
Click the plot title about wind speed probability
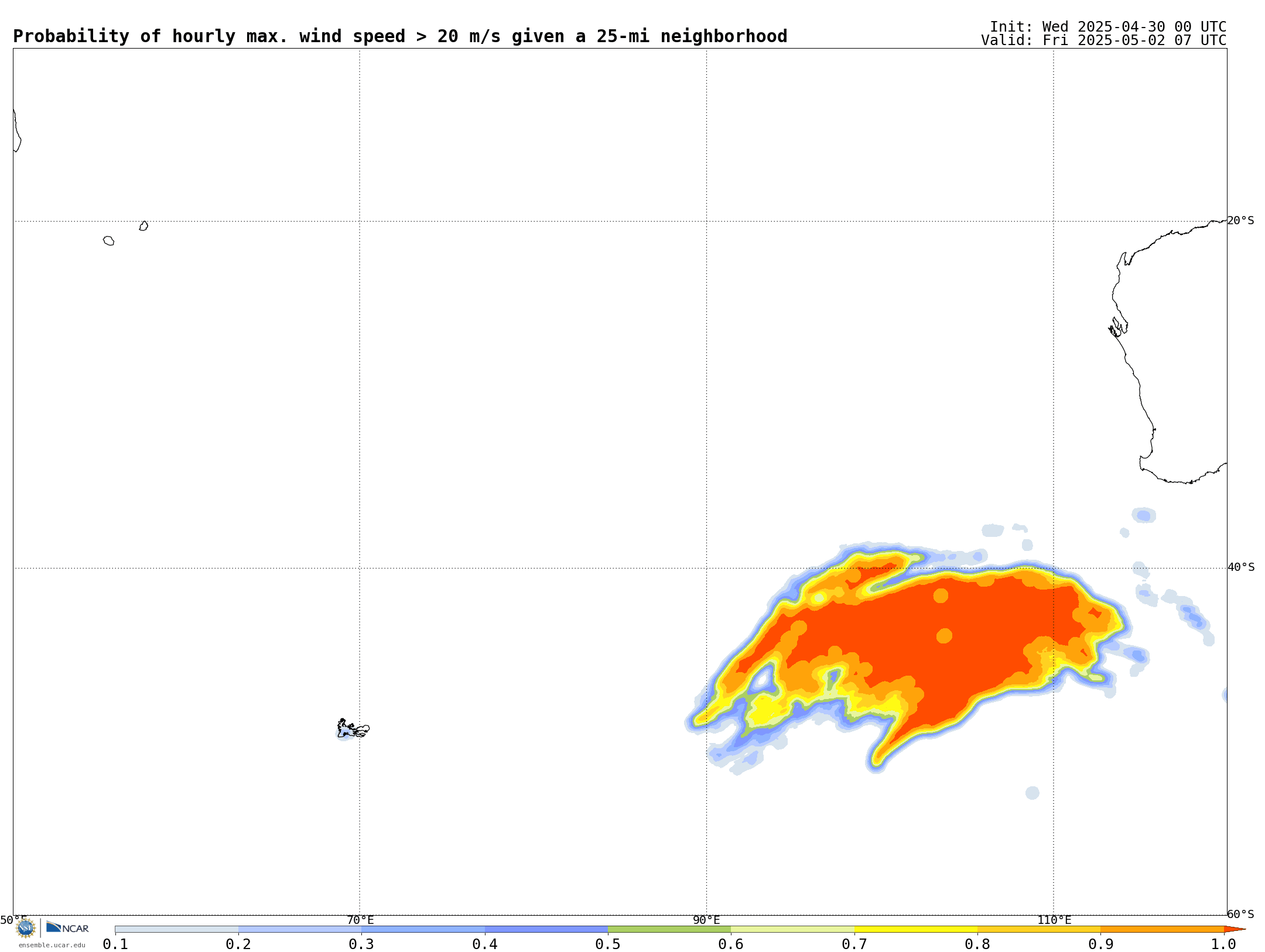tap(400, 36)
